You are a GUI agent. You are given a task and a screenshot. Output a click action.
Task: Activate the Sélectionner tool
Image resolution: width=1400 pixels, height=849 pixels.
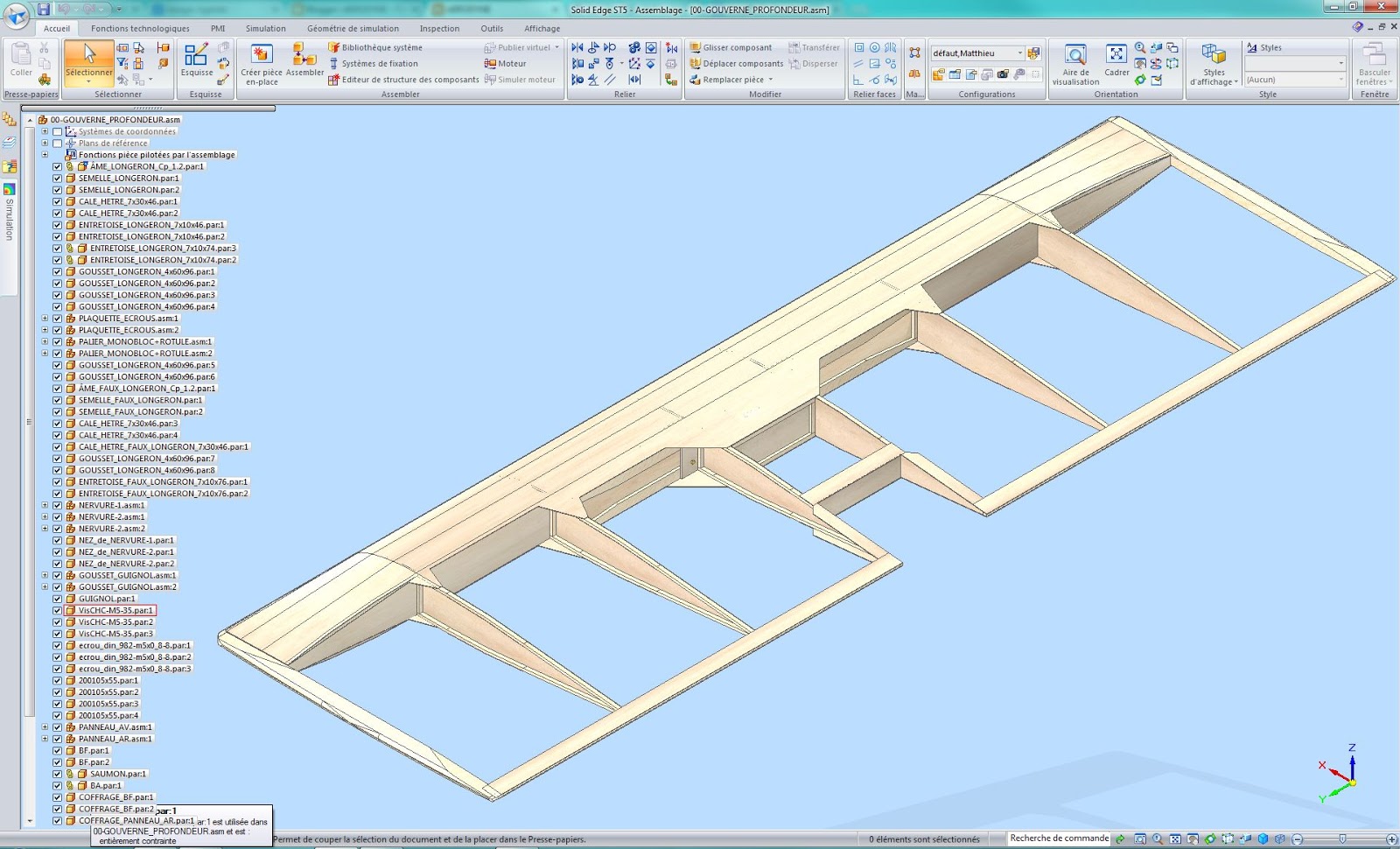[x=88, y=62]
